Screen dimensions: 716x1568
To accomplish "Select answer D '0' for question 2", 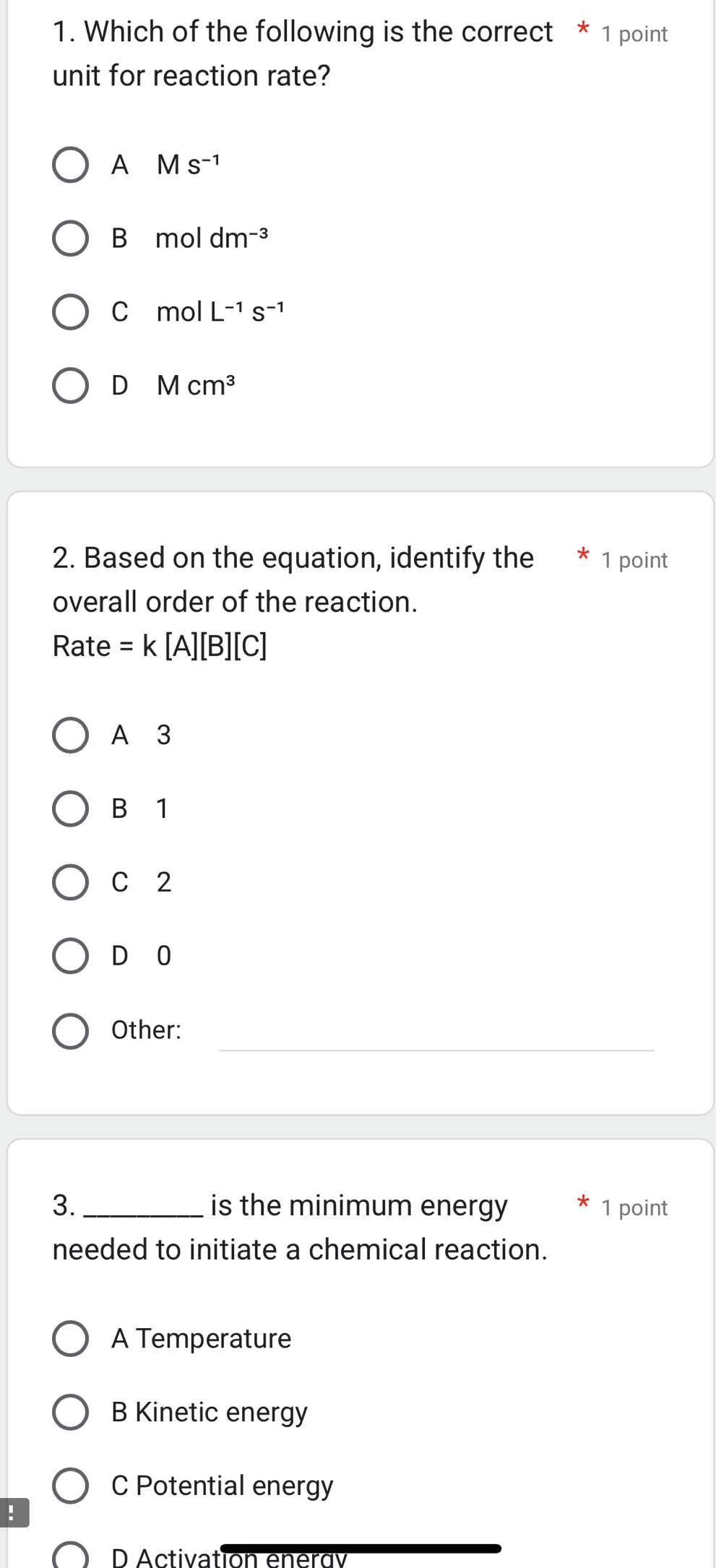I will coord(70,955).
